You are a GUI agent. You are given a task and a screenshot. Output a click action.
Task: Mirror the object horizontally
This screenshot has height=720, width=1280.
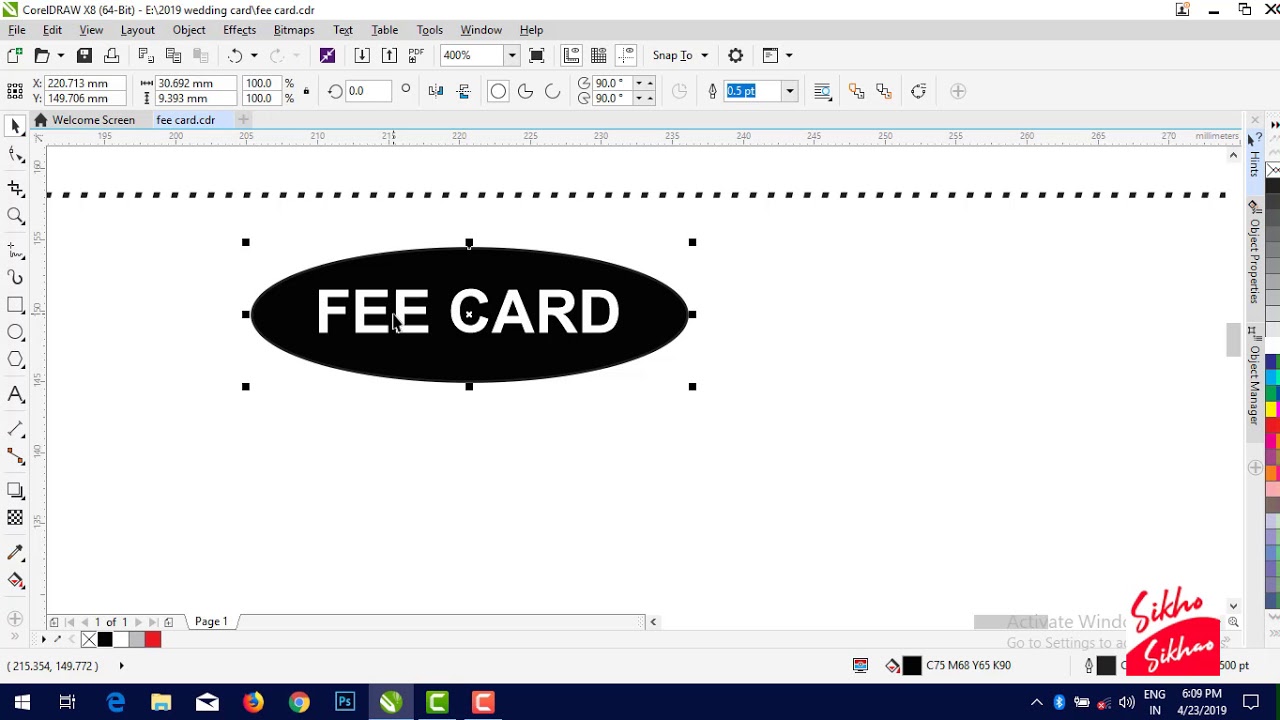[x=436, y=91]
